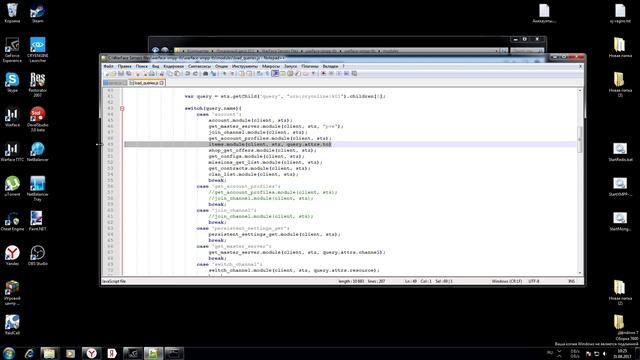This screenshot has width=640, height=360.
Task: Click the Save file toolbar icon
Action: point(121,74)
